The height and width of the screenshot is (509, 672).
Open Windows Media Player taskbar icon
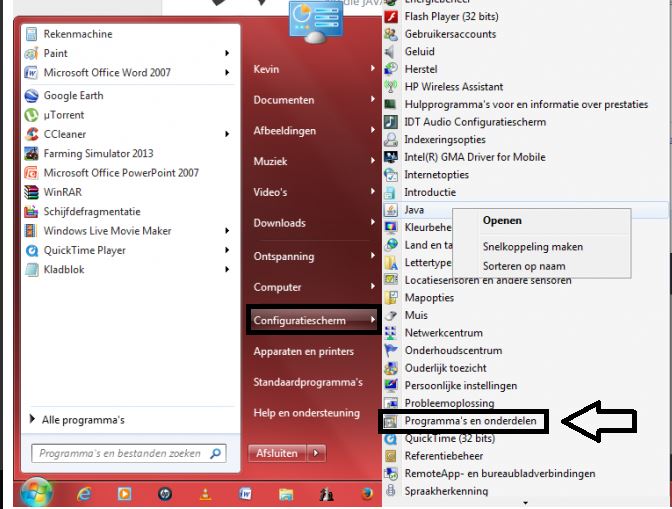click(124, 494)
